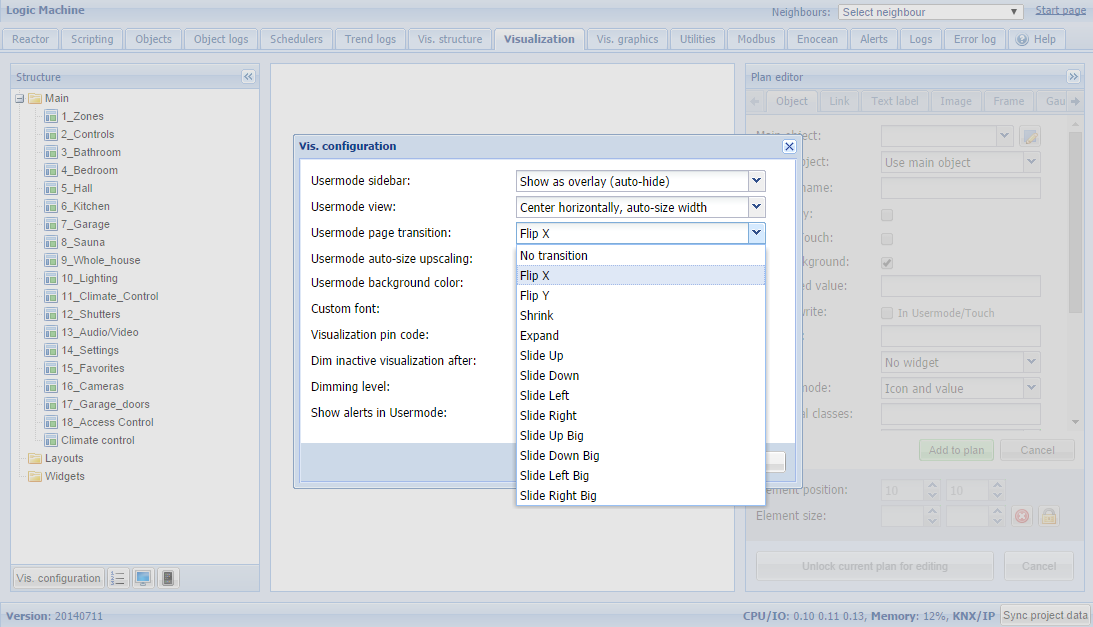This screenshot has width=1093, height=627.
Task: Open the smartphone view icon
Action: click(x=168, y=578)
